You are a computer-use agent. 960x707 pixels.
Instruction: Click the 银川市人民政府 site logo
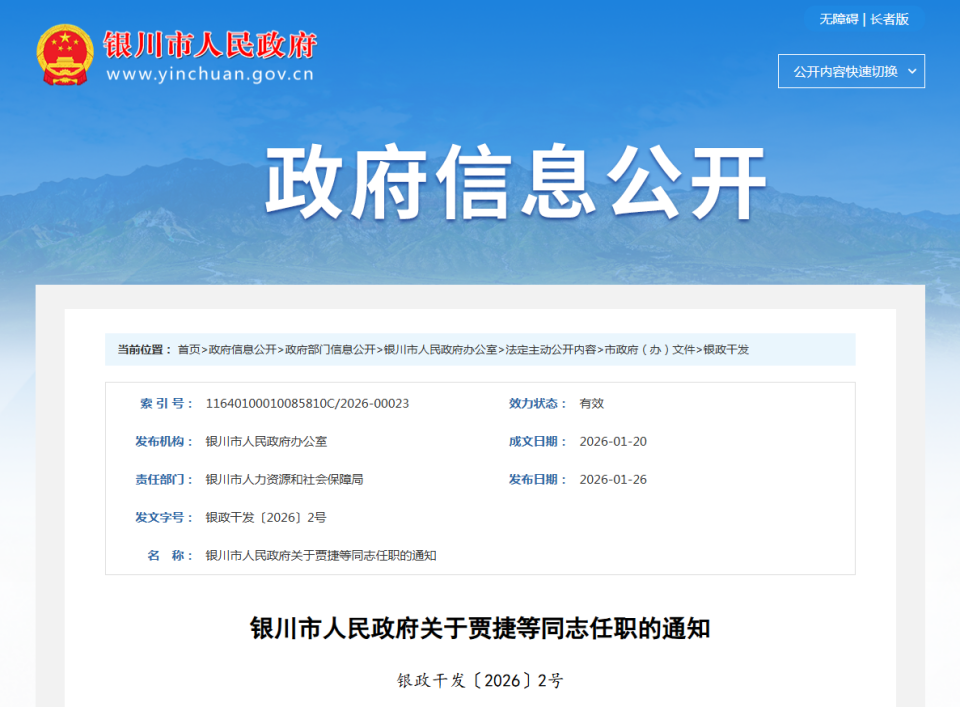210,45
